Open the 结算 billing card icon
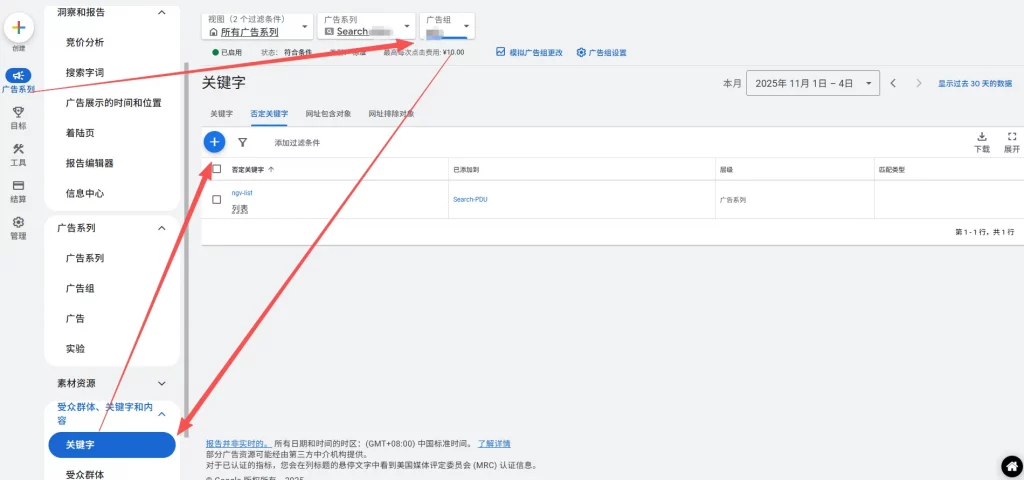1024x480 pixels. click(18, 186)
